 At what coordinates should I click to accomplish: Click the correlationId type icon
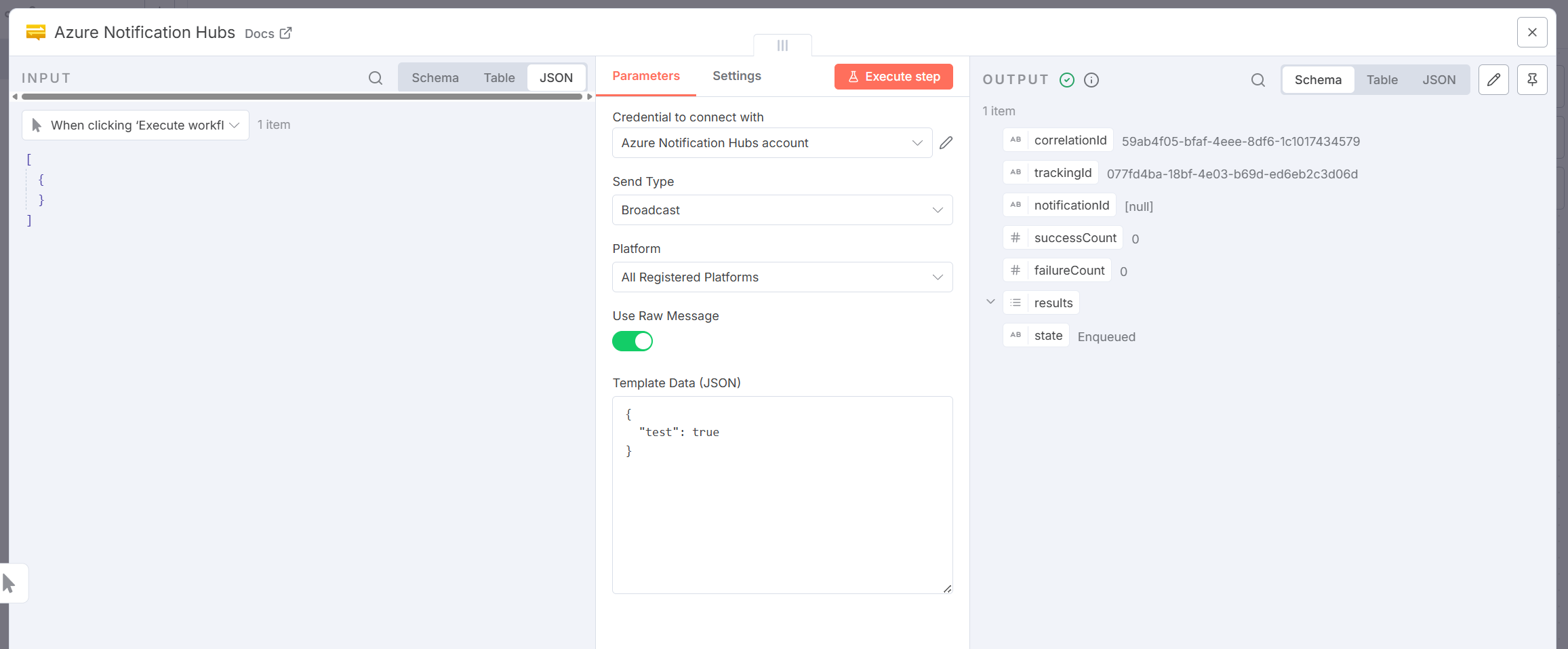[x=1016, y=140]
